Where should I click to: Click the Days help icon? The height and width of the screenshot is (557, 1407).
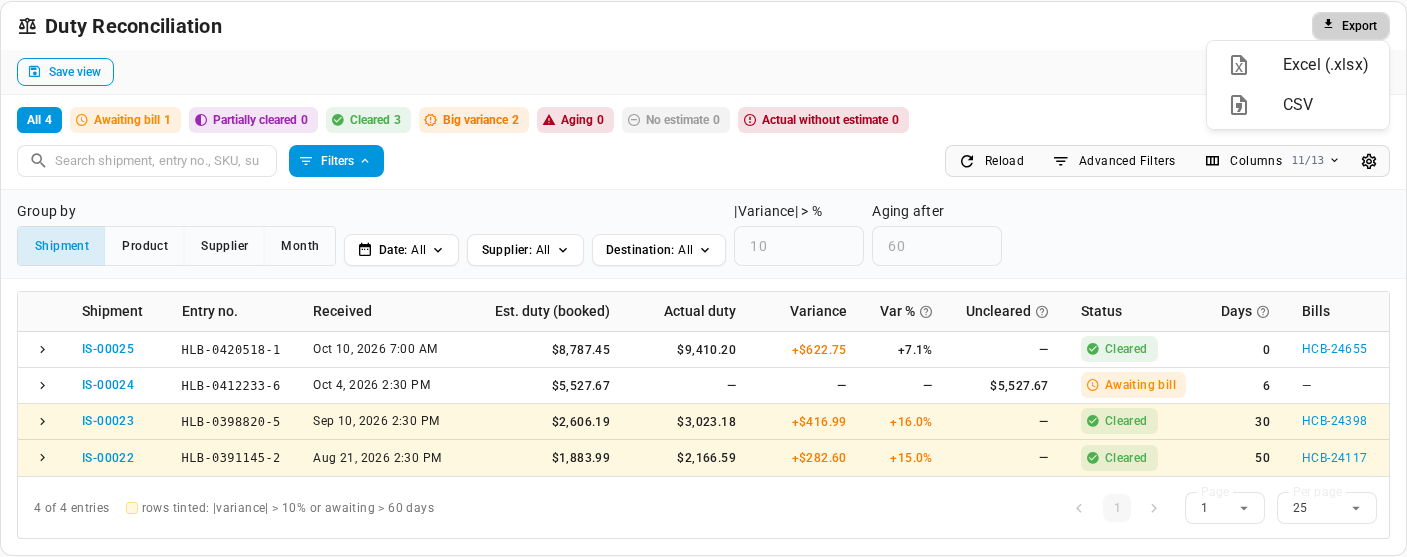coord(1263,312)
